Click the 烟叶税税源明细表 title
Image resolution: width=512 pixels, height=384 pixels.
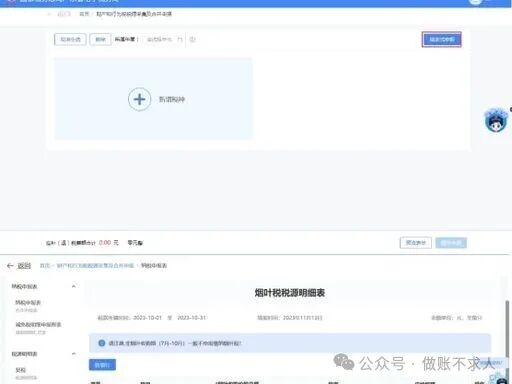pos(290,293)
